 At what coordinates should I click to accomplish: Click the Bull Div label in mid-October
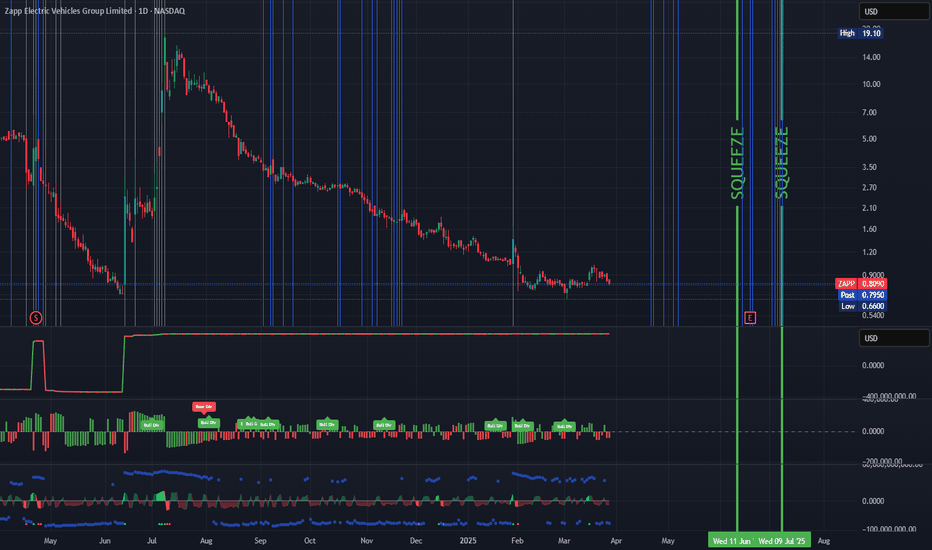tap(327, 424)
